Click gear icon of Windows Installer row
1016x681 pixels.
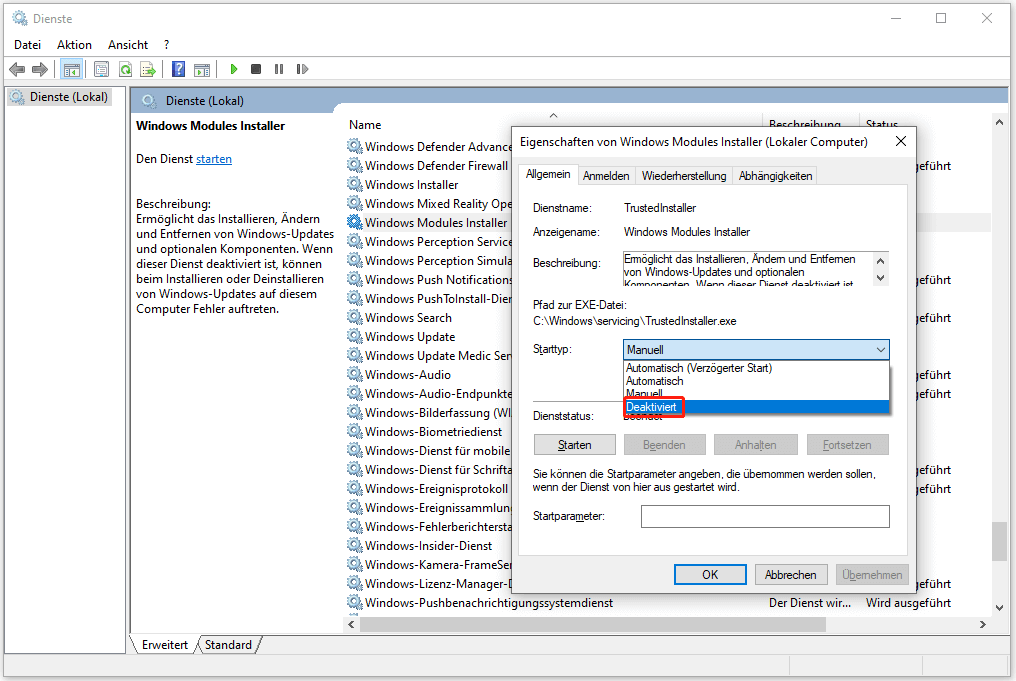tap(354, 184)
